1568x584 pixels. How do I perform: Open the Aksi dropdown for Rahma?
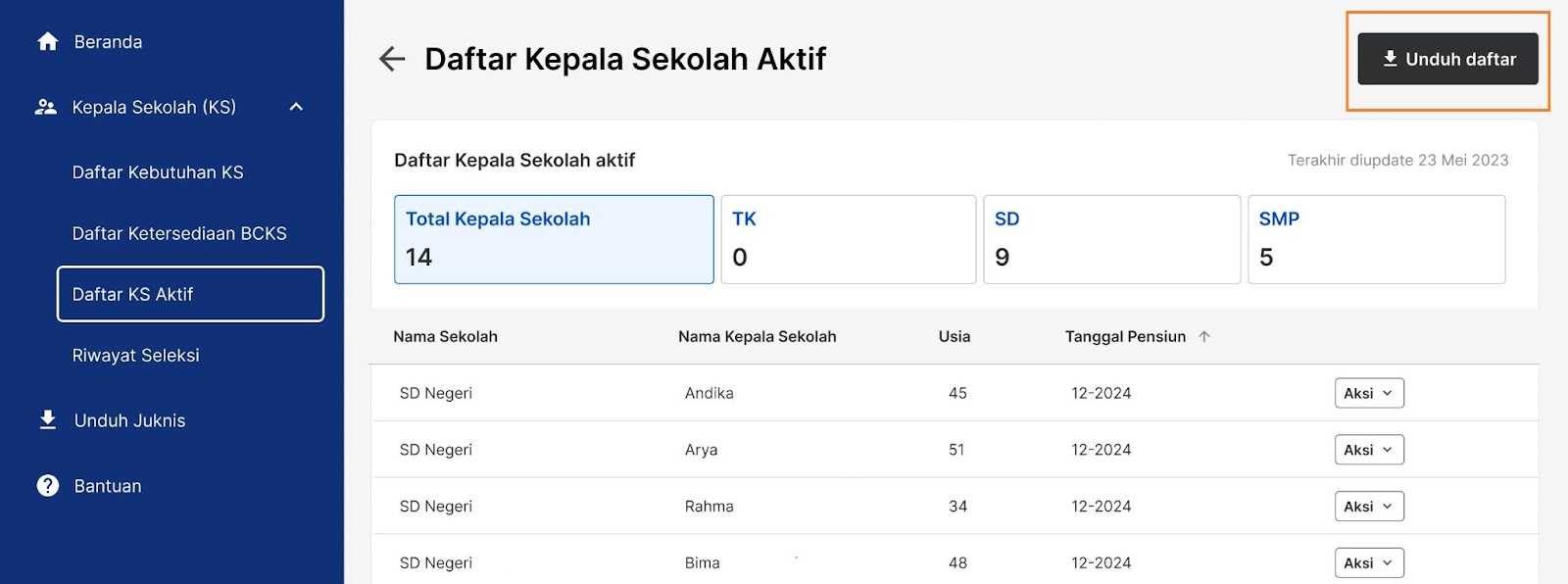pos(1369,507)
